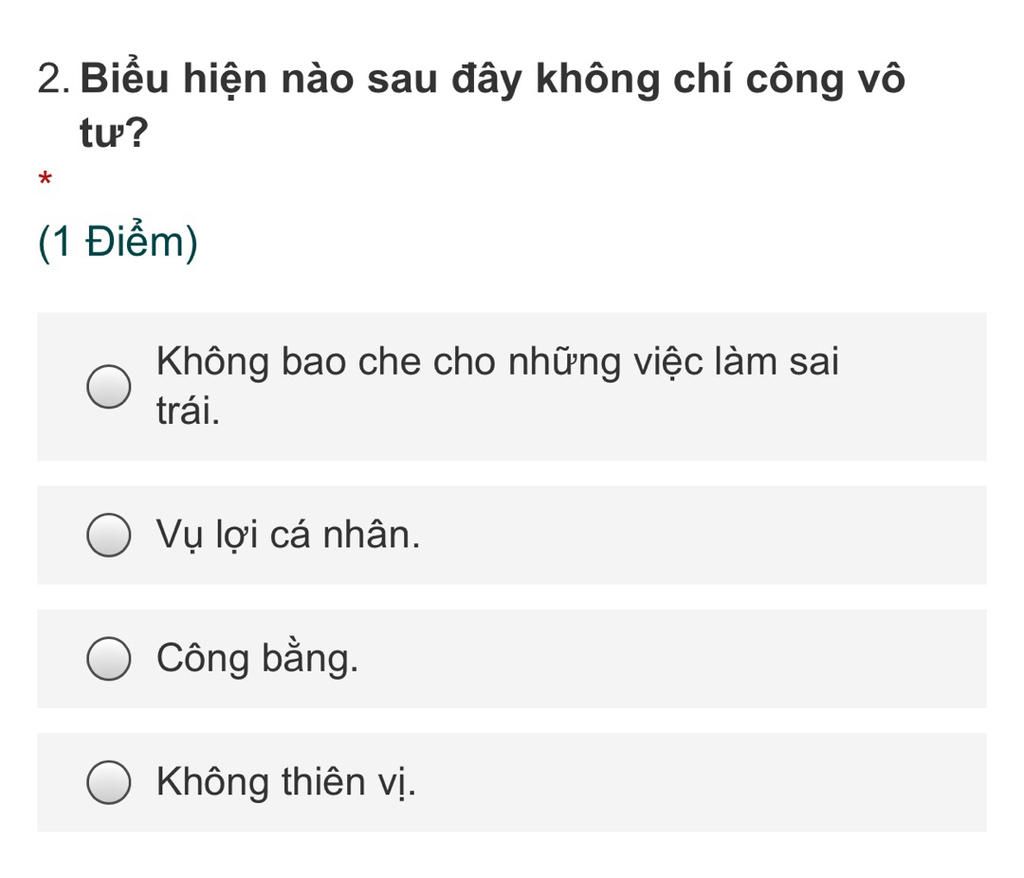Click the word "nhân." in second option

tap(372, 535)
